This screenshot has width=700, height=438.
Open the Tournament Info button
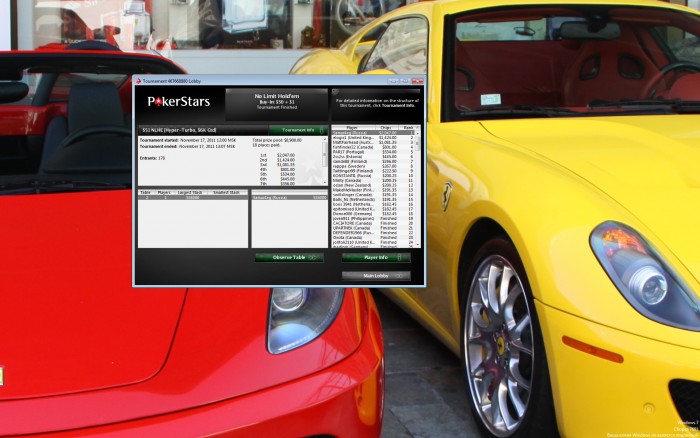coord(298,130)
